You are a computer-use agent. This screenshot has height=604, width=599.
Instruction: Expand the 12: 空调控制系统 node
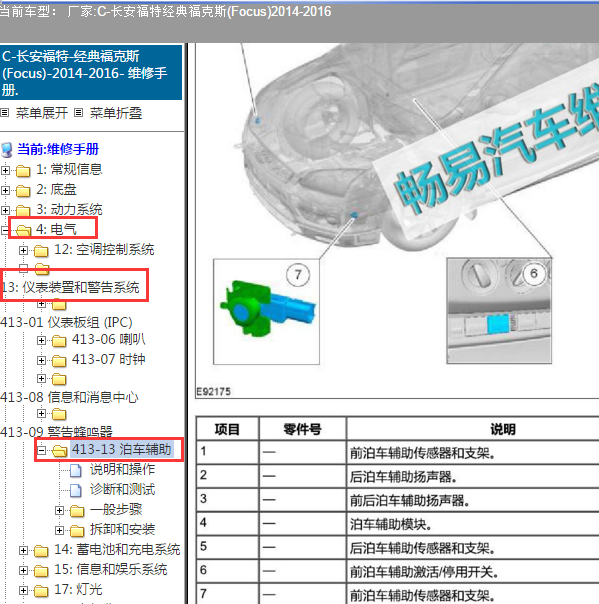(23, 250)
